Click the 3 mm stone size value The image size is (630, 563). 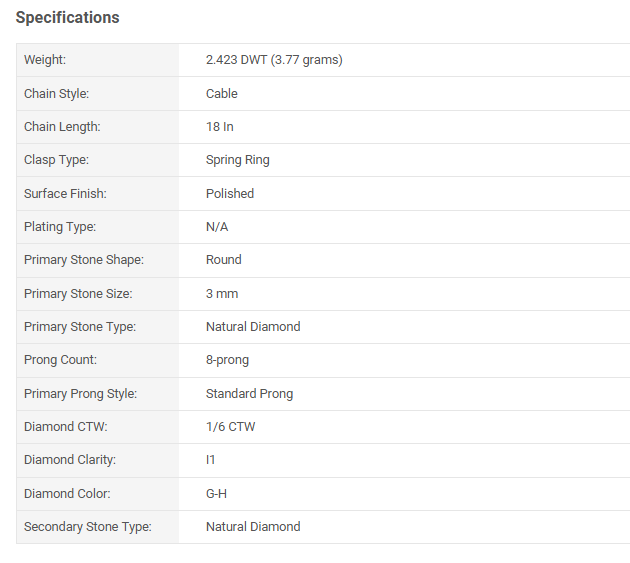click(x=222, y=294)
